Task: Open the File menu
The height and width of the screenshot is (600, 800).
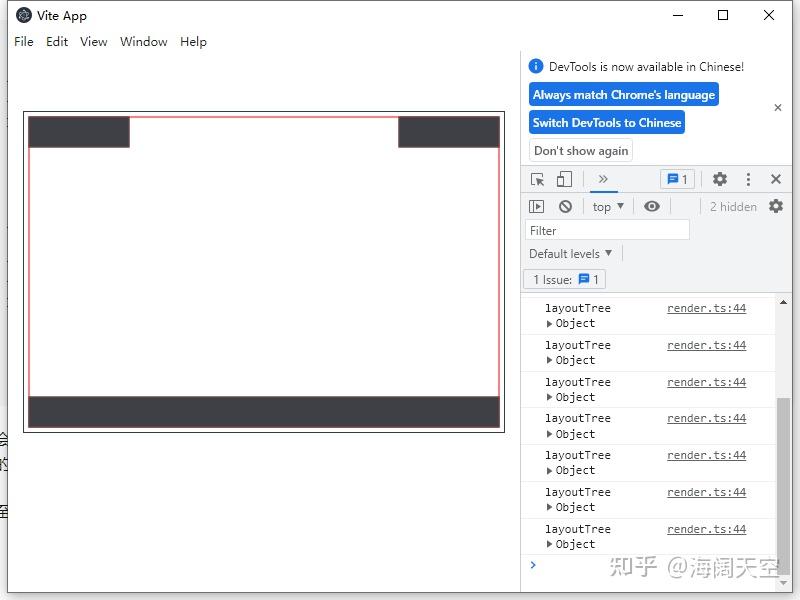Action: tap(24, 41)
